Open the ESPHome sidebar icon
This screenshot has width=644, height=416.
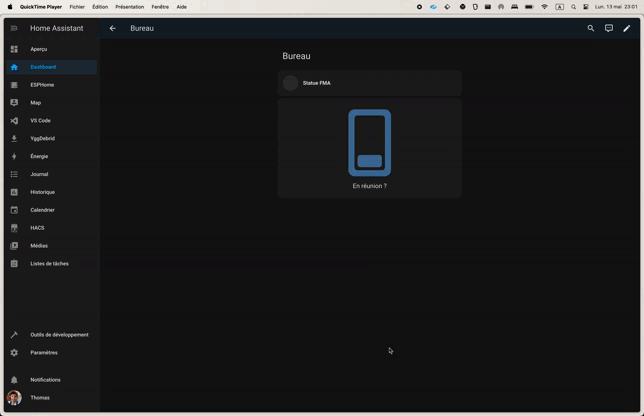[14, 85]
